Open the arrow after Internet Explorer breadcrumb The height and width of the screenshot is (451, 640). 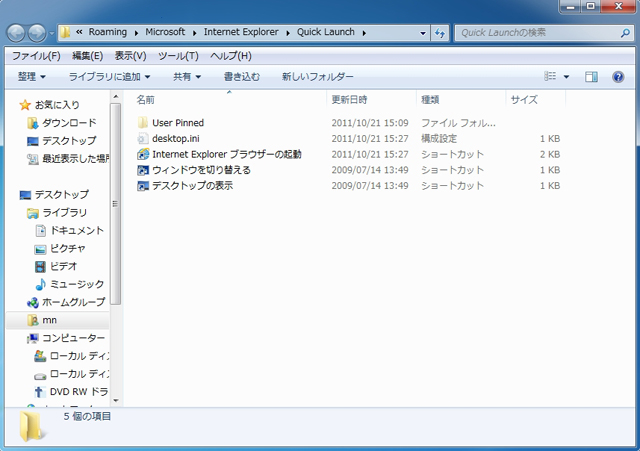click(x=288, y=33)
